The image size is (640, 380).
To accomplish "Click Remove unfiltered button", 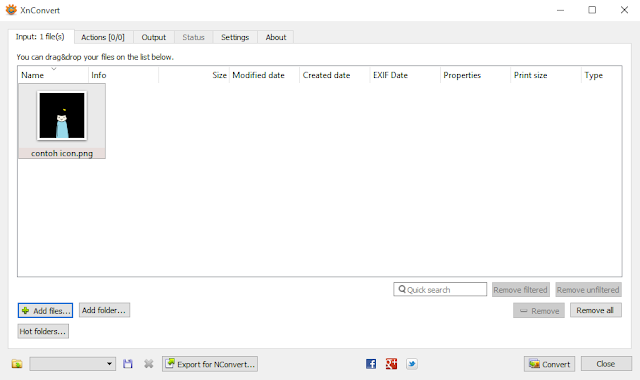I will coord(588,290).
